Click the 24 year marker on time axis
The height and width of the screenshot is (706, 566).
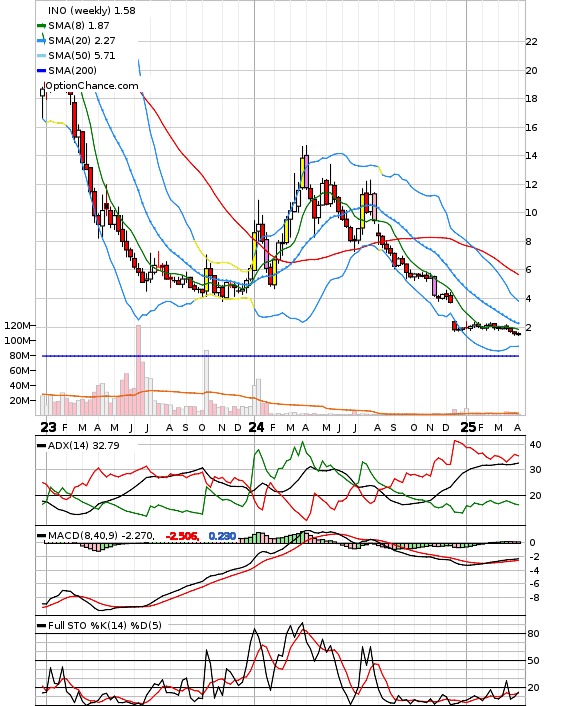[x=256, y=427]
